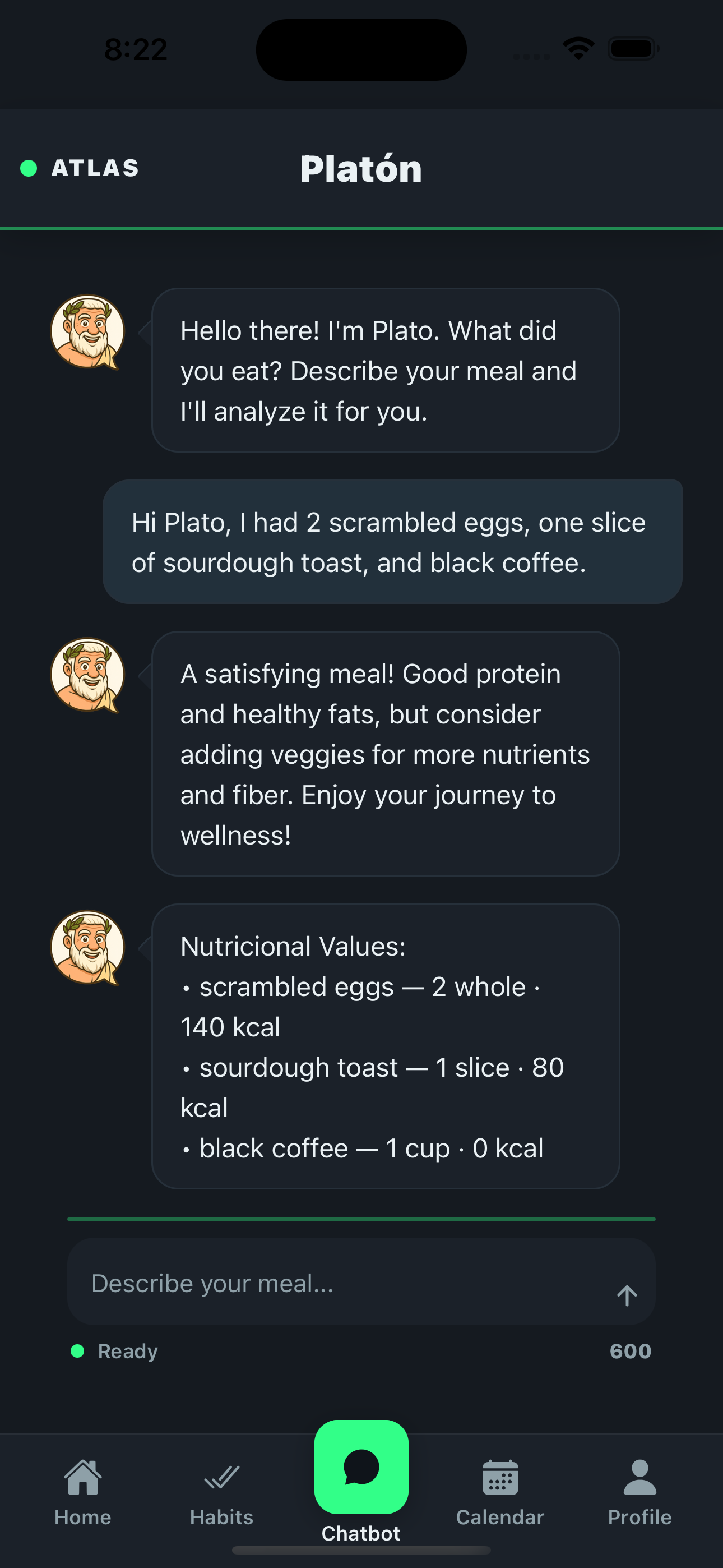Tap the ATLAS label in header
This screenshot has width=723, height=1568.
coord(95,168)
